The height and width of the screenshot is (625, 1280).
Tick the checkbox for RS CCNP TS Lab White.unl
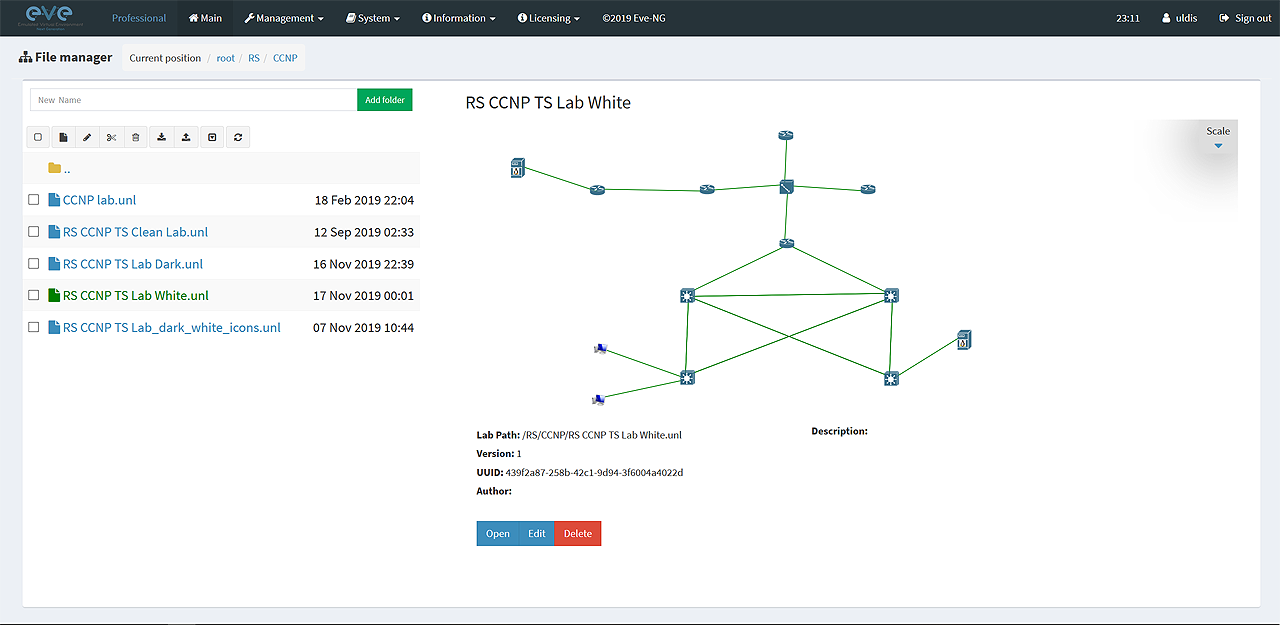(34, 295)
